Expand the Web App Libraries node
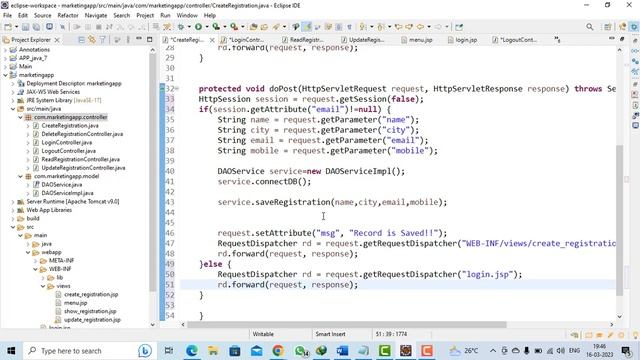Image resolution: width=640 pixels, height=360 pixels. pos(13,210)
